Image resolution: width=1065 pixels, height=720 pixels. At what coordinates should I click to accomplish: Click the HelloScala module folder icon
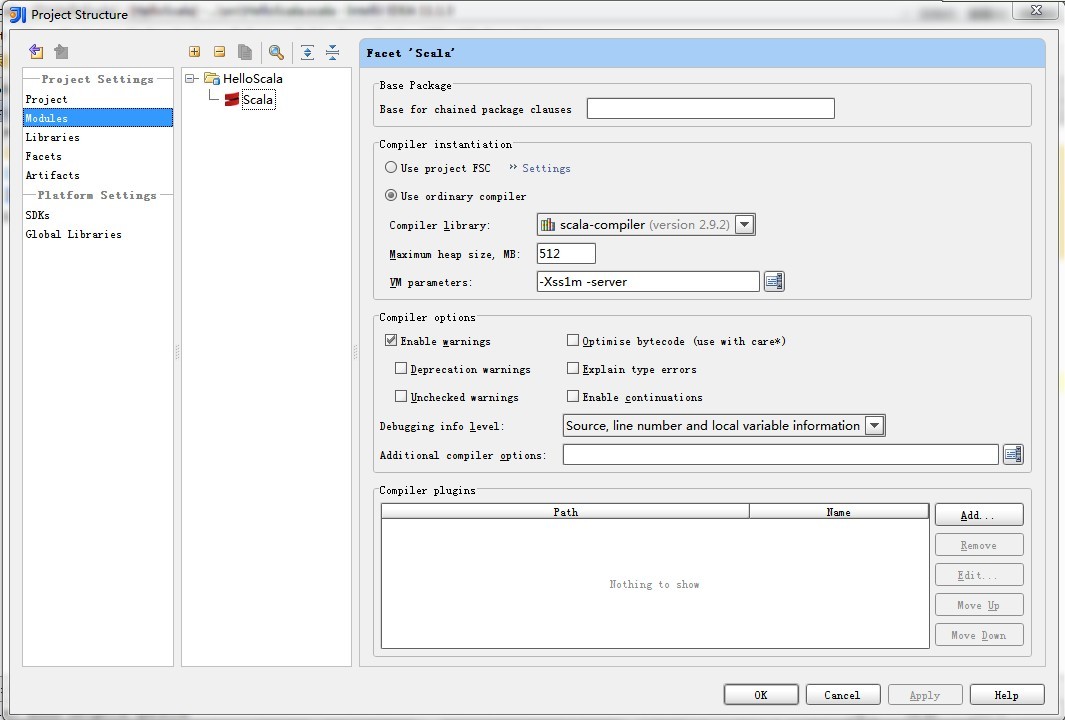point(212,78)
